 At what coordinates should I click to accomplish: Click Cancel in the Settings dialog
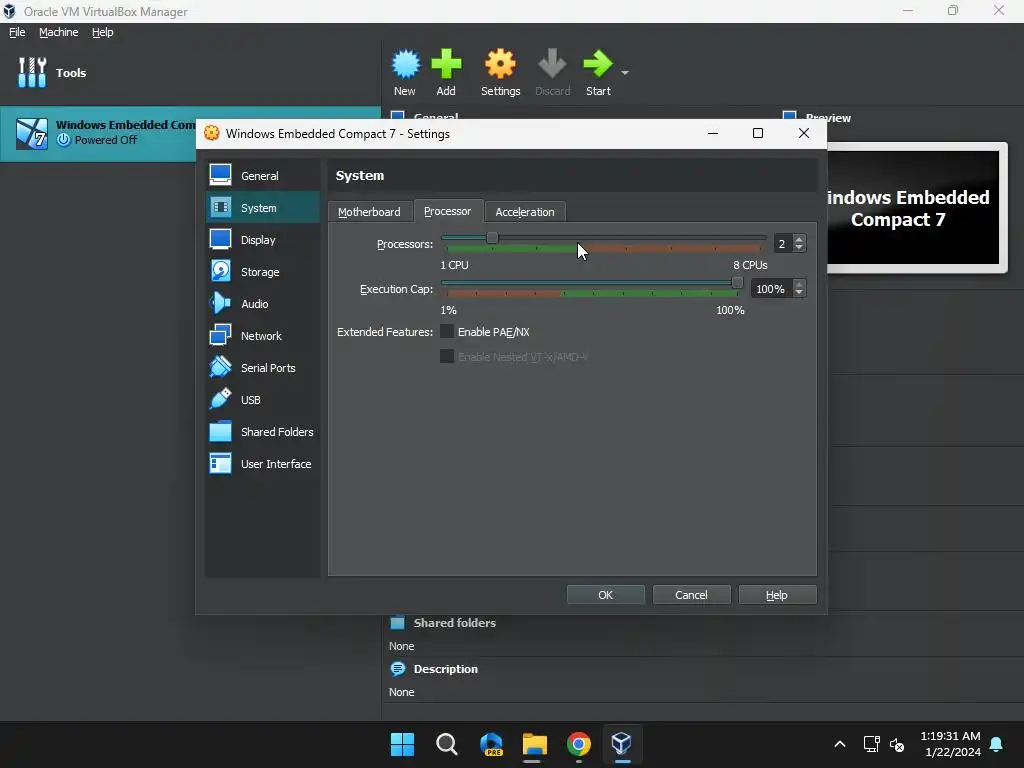coord(691,595)
